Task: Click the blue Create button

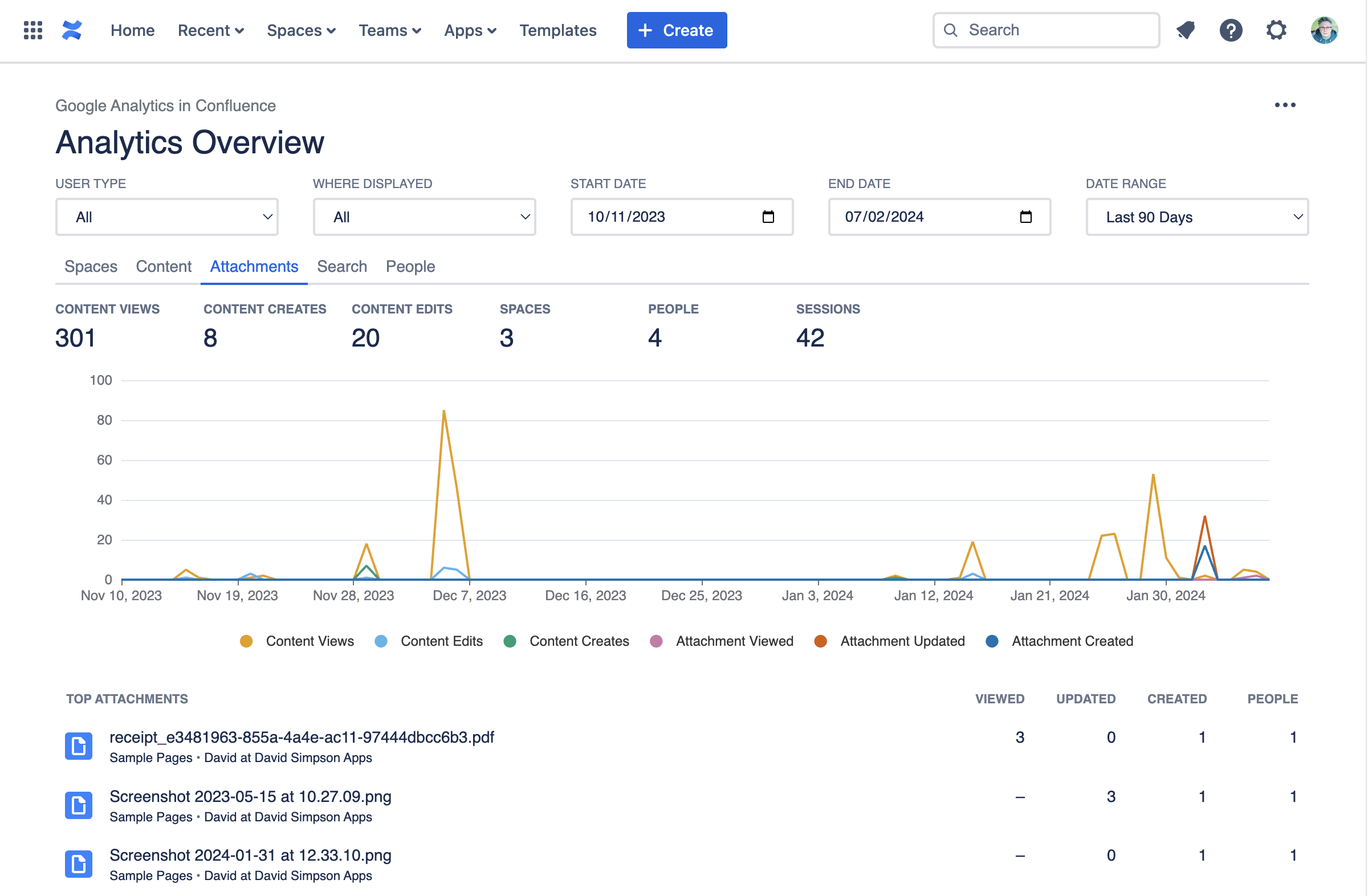Action: pyautogui.click(x=677, y=30)
